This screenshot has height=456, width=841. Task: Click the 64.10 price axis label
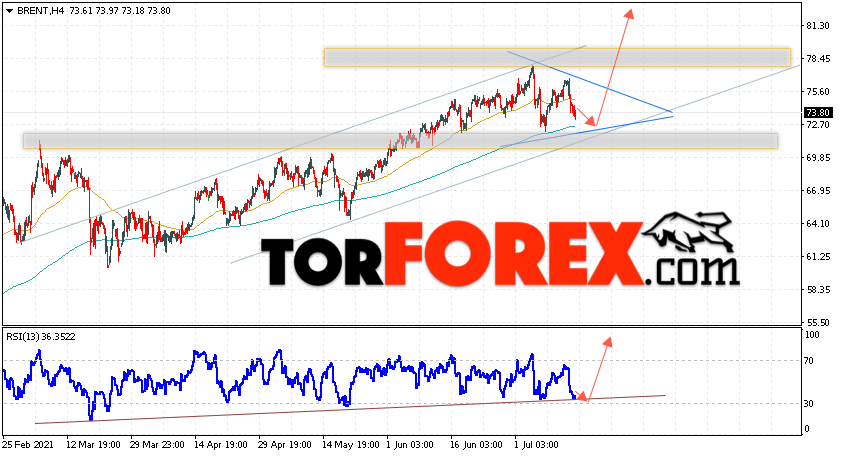coord(817,224)
